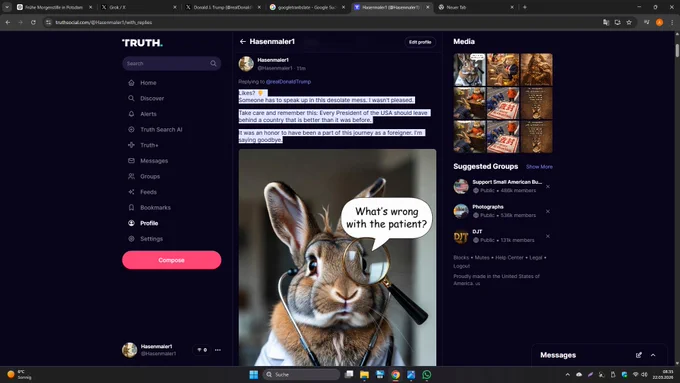Click the Help Center footer link

click(x=510, y=258)
